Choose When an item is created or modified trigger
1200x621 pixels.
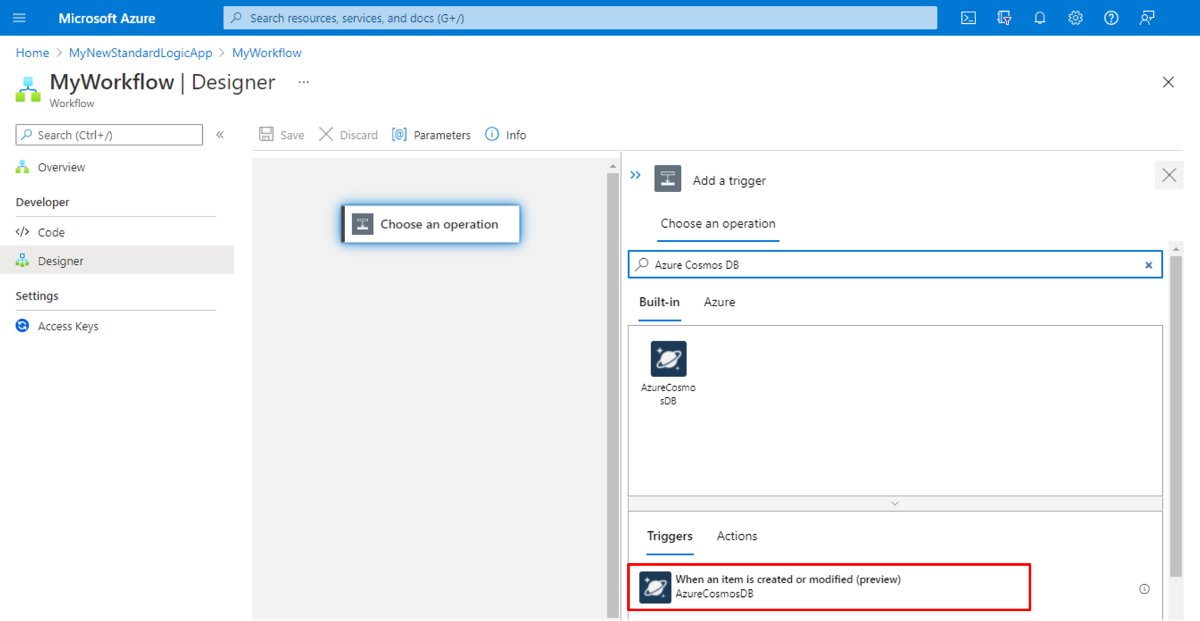click(829, 587)
